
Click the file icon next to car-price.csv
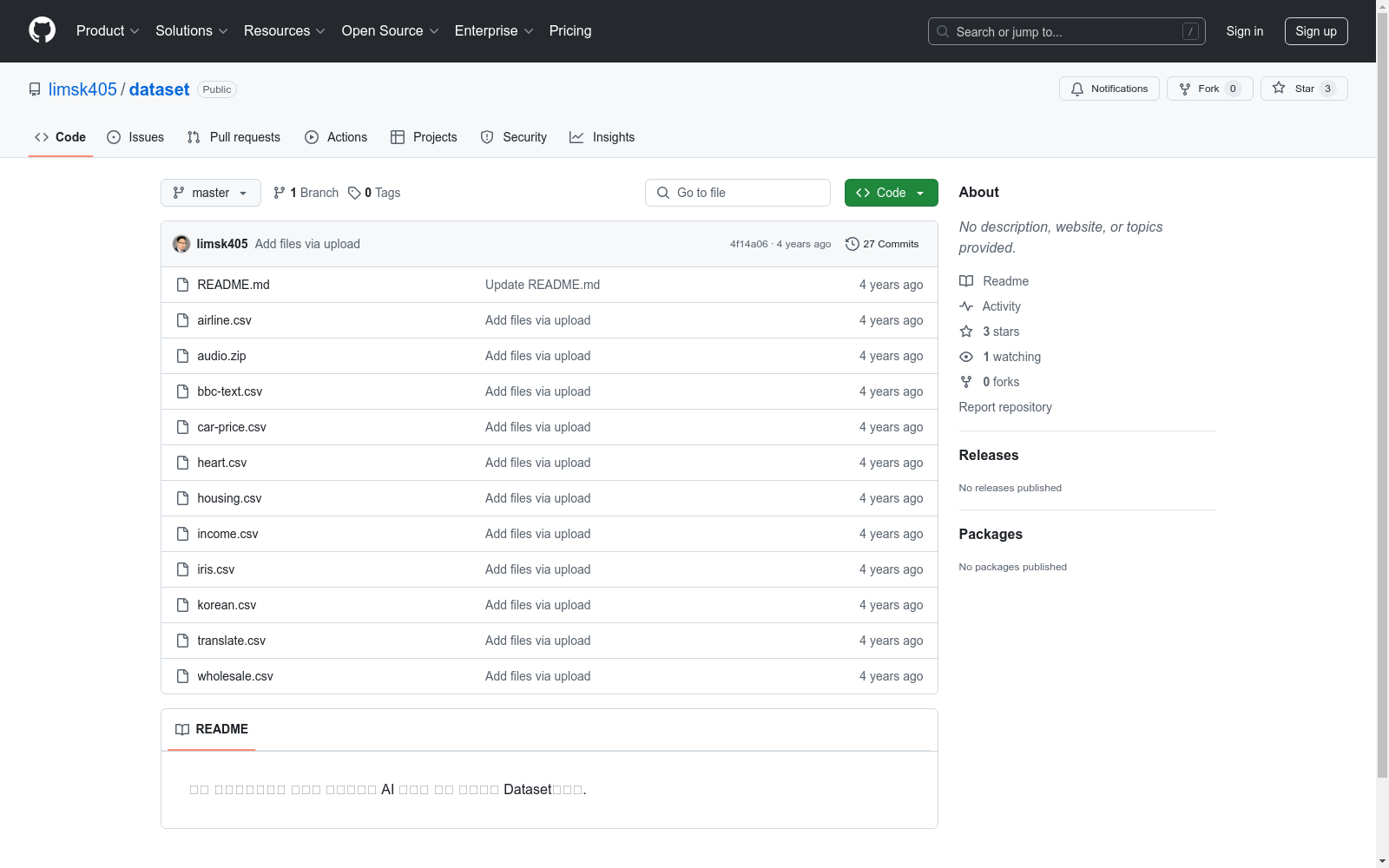[182, 427]
